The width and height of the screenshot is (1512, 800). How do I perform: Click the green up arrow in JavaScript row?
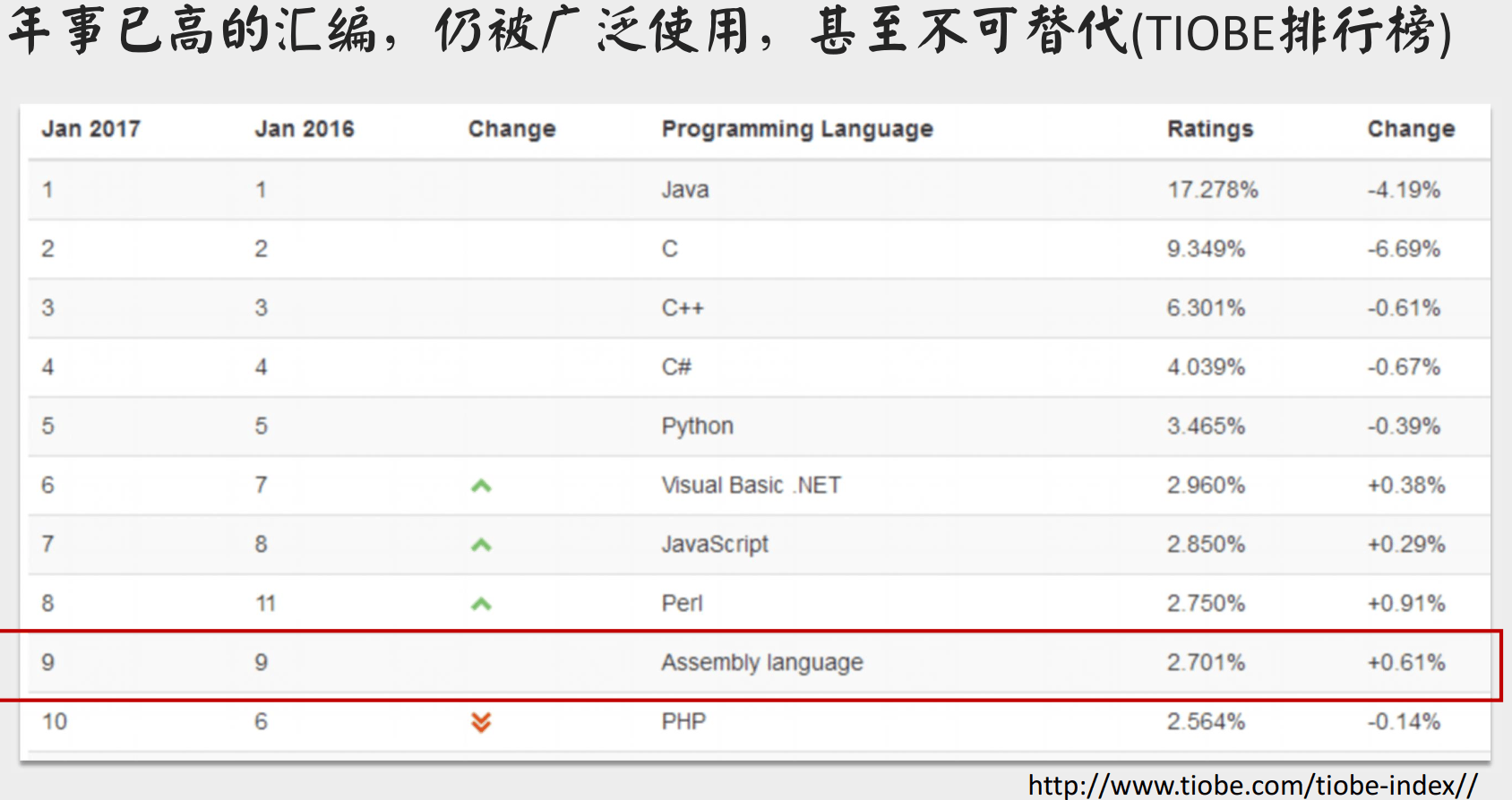tap(481, 545)
